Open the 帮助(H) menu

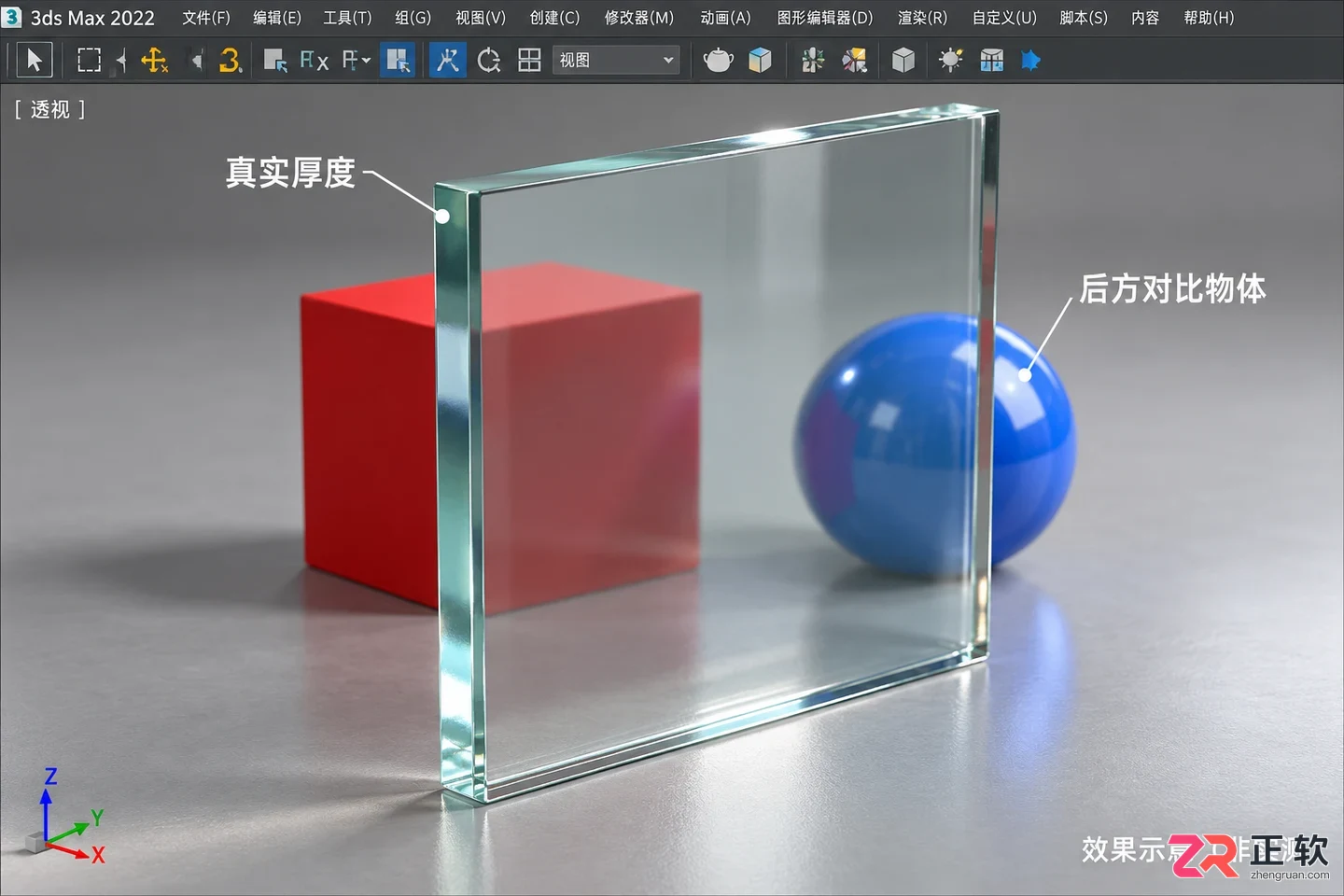click(1209, 18)
